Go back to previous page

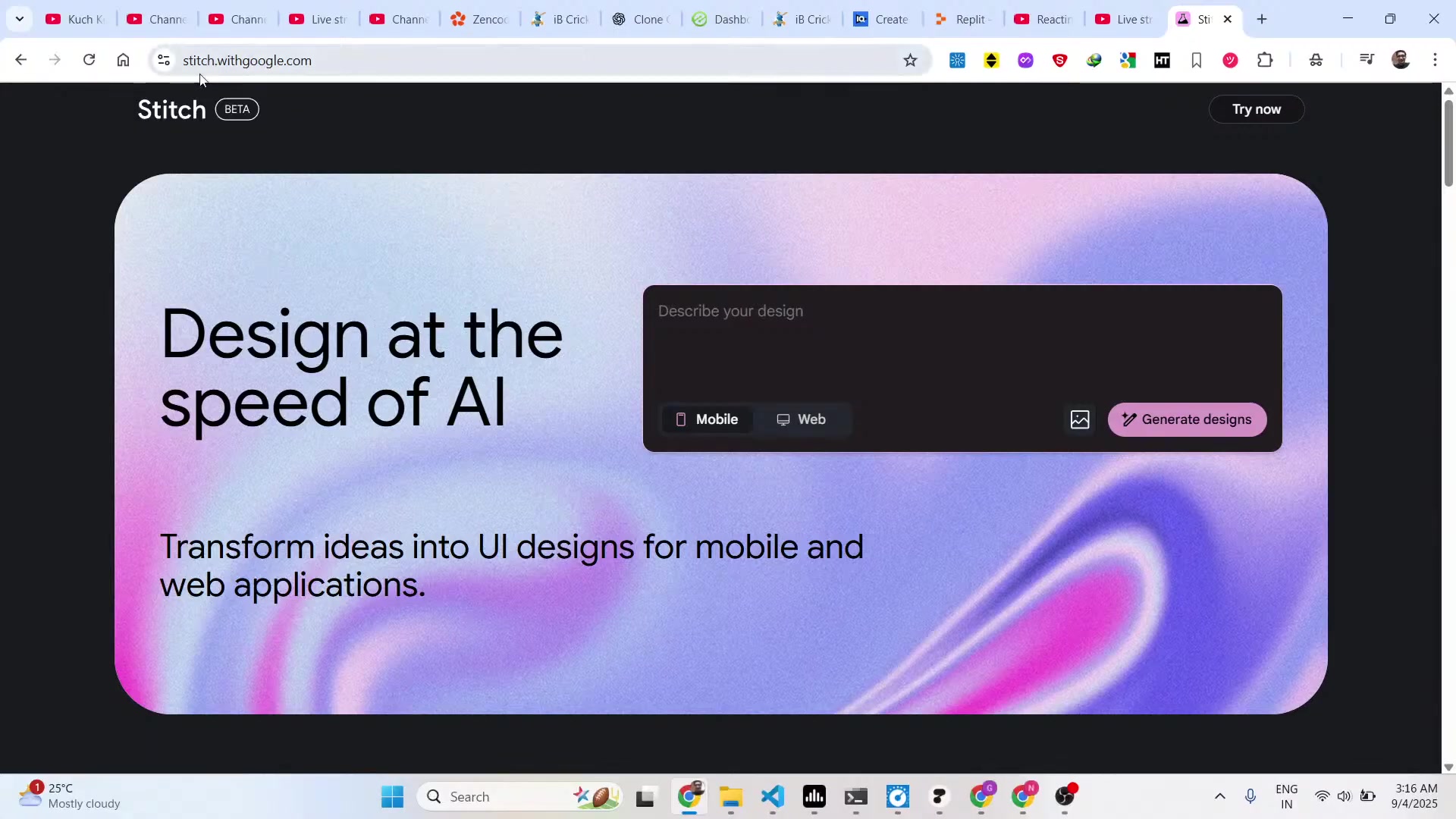point(20,60)
